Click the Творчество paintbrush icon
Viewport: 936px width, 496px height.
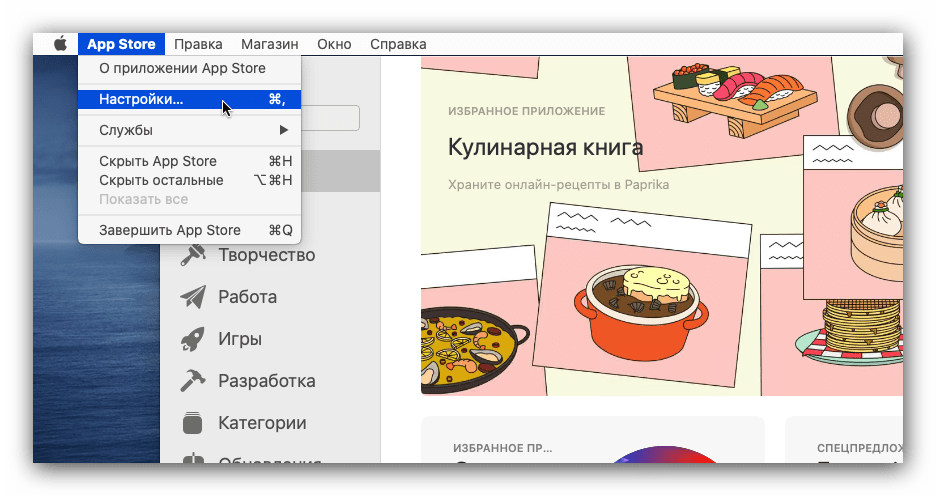(192, 255)
